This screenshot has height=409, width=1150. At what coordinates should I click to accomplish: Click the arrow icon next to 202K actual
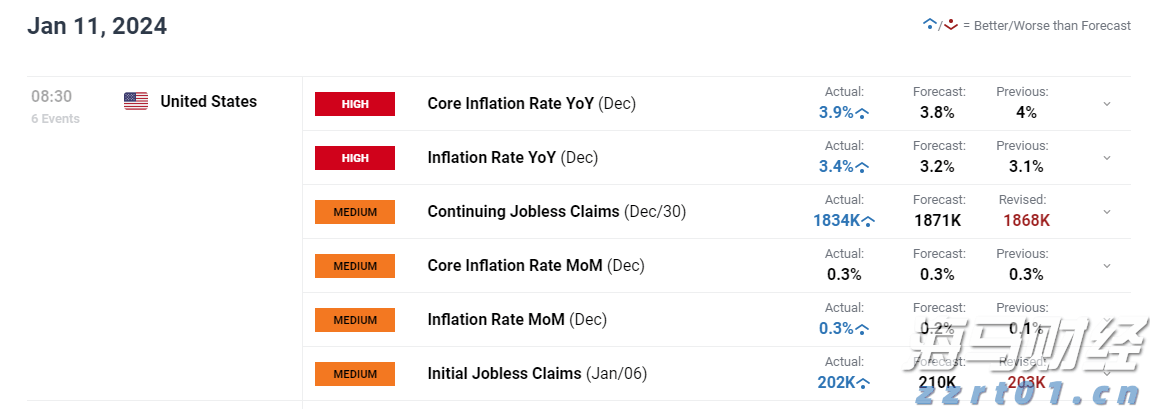863,383
